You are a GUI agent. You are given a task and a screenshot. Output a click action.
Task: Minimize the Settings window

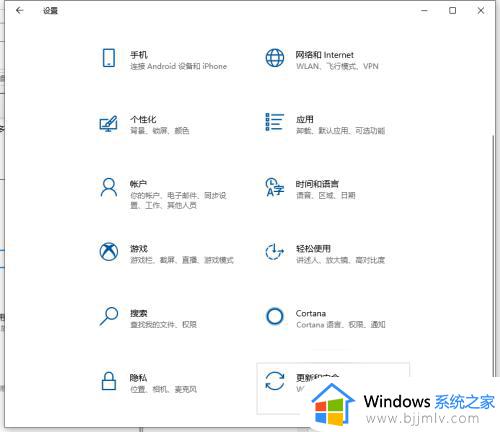[424, 11]
